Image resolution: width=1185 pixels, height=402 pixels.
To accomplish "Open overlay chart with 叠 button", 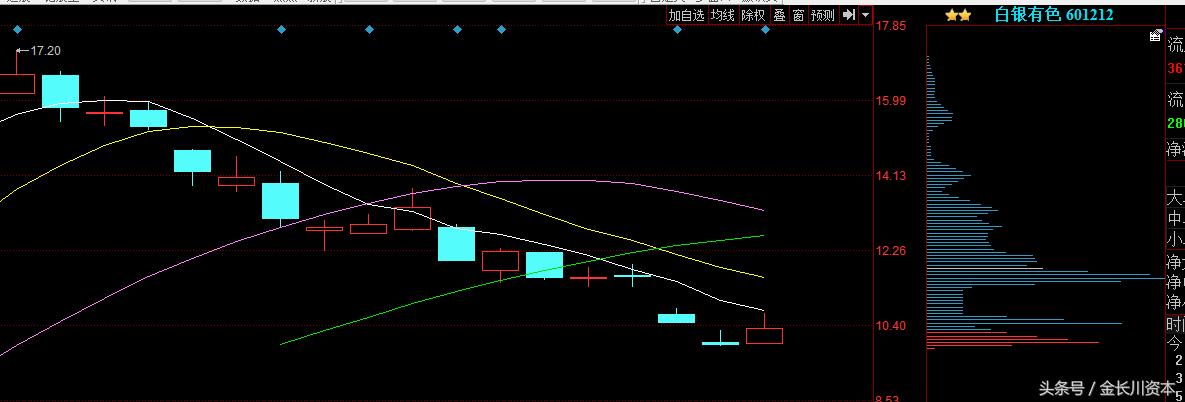I will (x=779, y=15).
